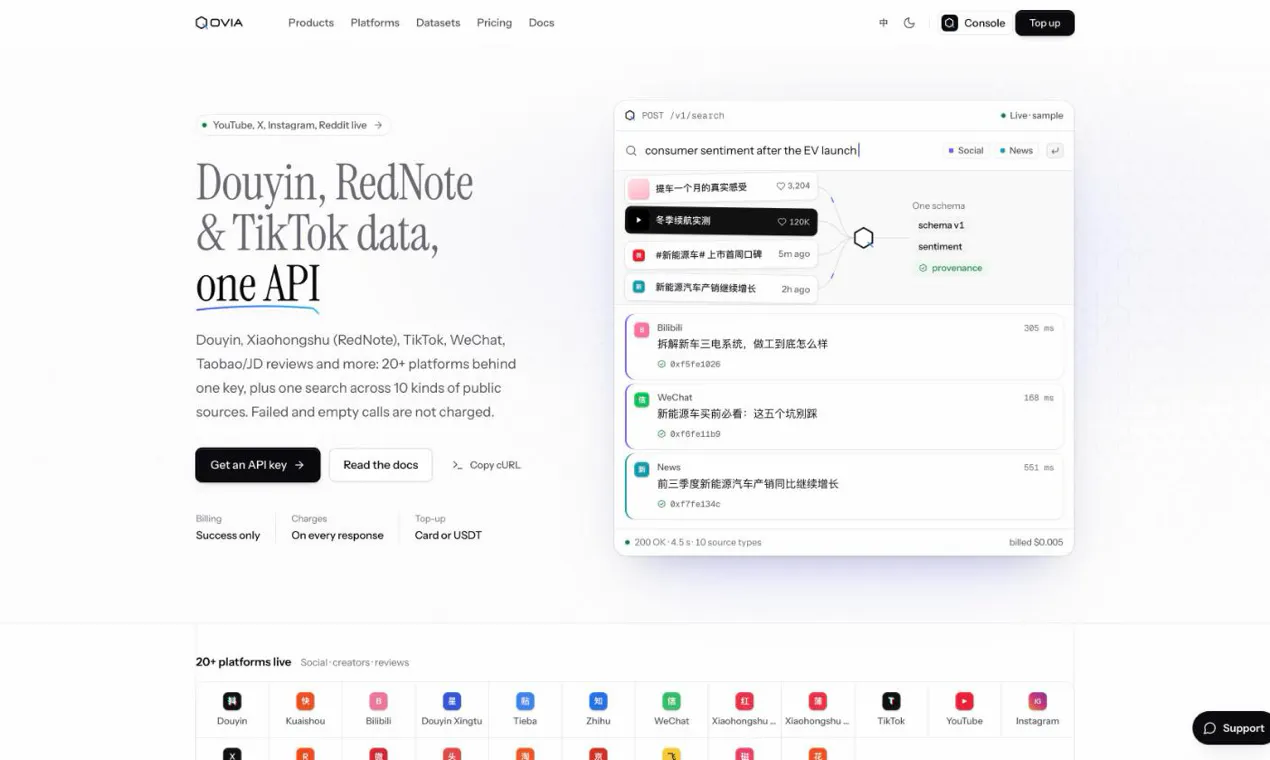Switch language with the 中 icon
This screenshot has width=1270, height=760.
[x=883, y=23]
